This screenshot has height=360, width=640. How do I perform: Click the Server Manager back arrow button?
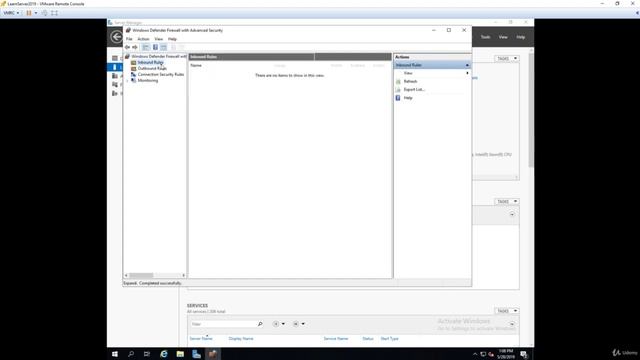(x=117, y=37)
